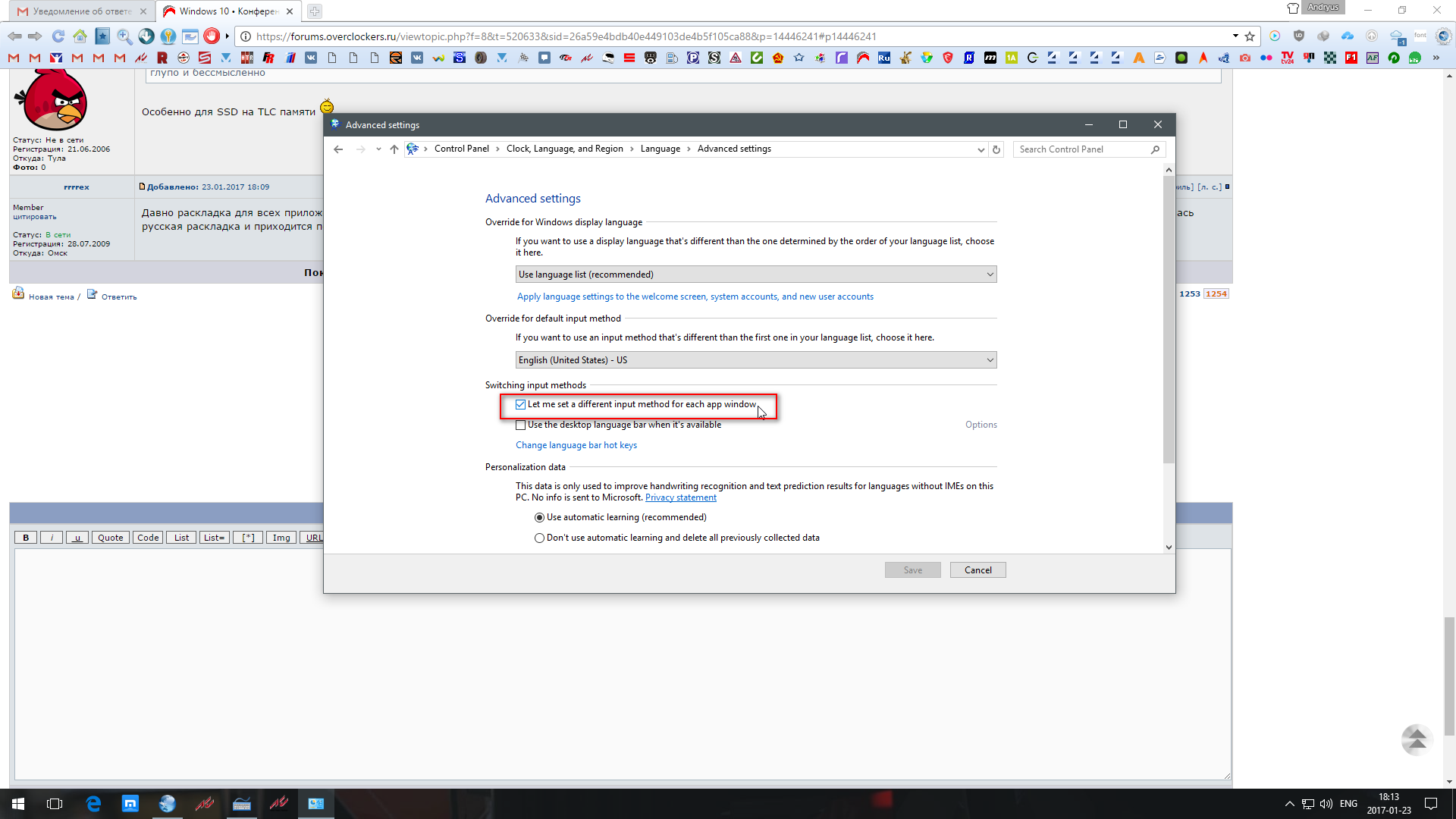The height and width of the screenshot is (819, 1456).
Task: Click the browser reload button
Action: coord(58,36)
